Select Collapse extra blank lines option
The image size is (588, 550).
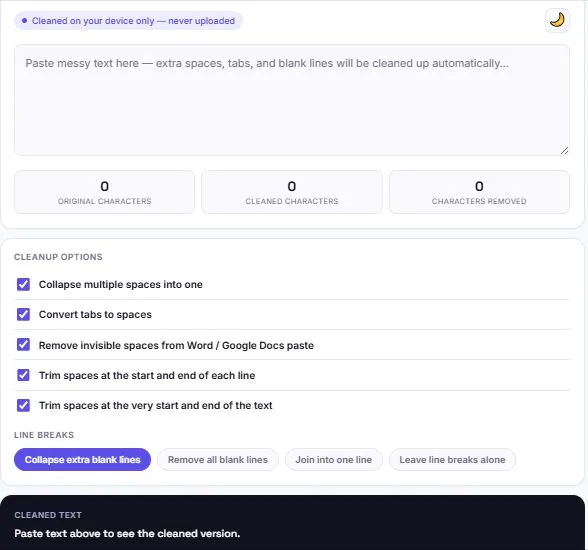82,460
